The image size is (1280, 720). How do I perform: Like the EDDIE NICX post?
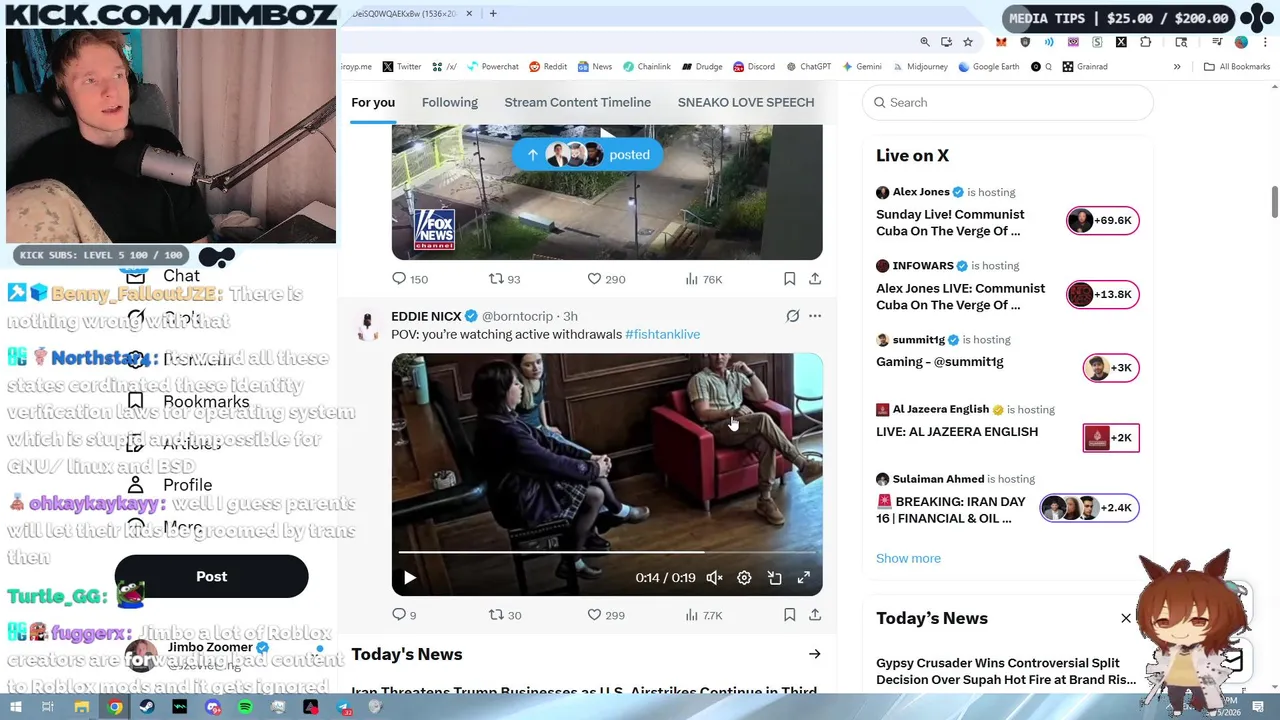(x=606, y=615)
